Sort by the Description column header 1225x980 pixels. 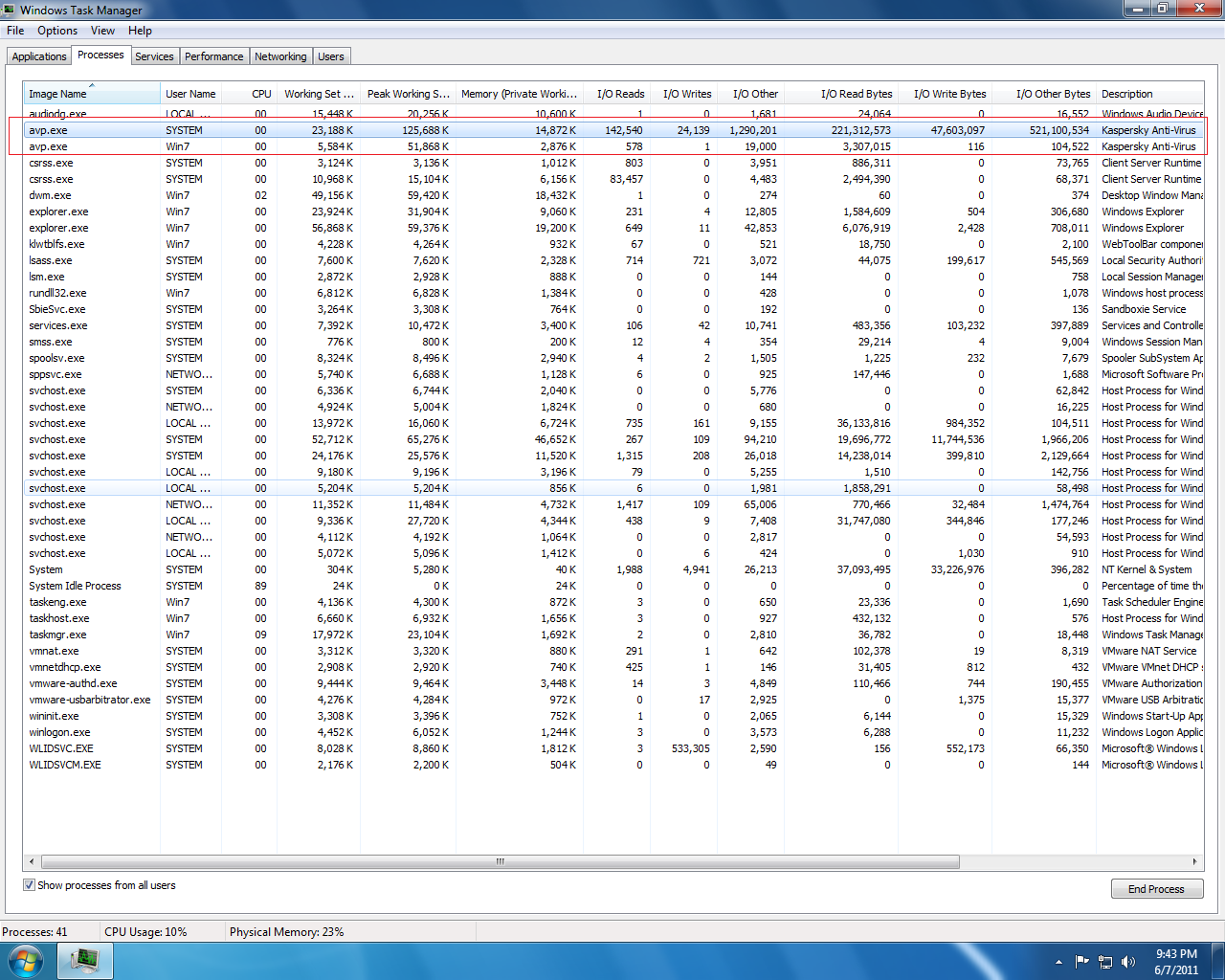(x=1149, y=94)
